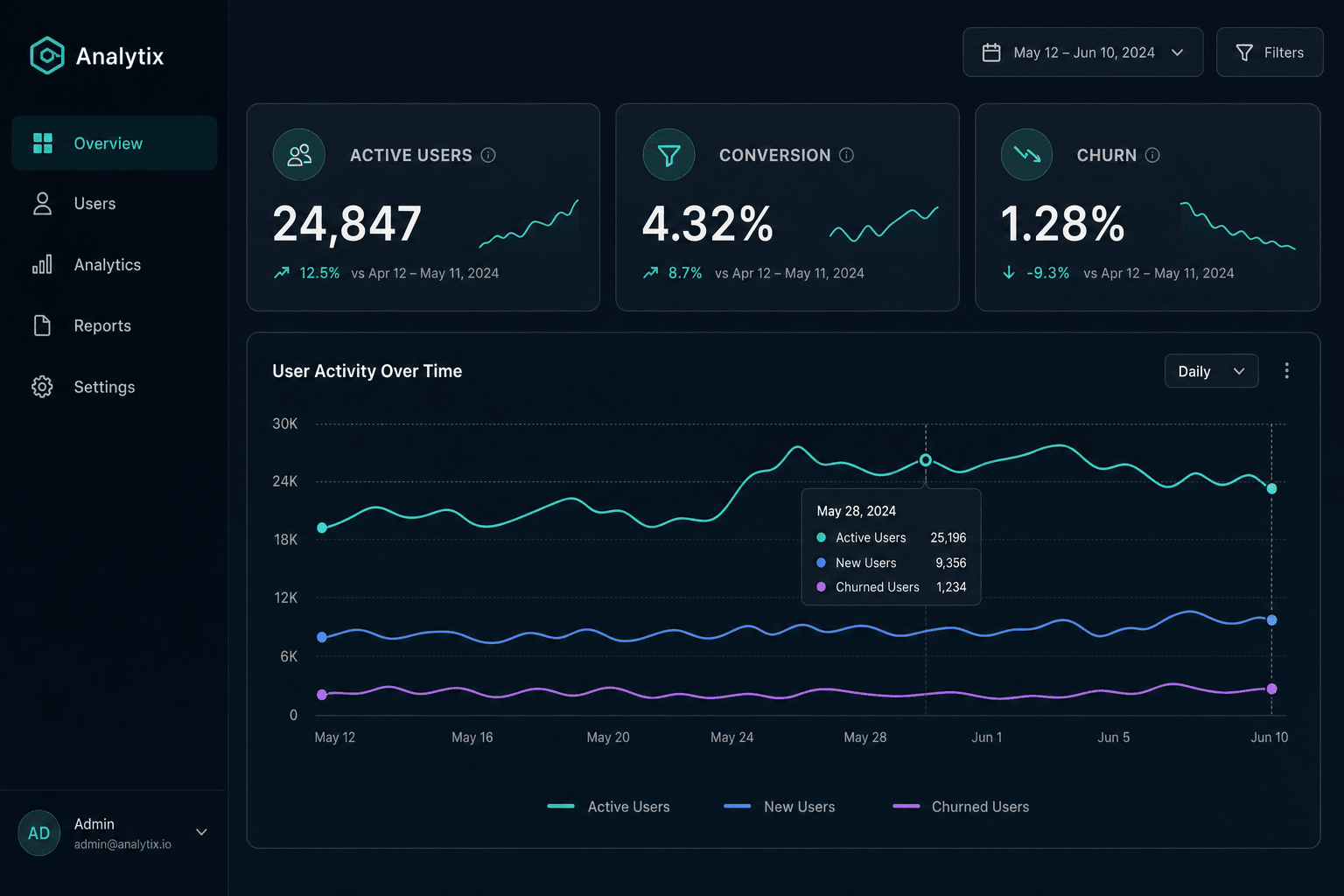Open the chart's three-dot more options menu

[x=1286, y=371]
